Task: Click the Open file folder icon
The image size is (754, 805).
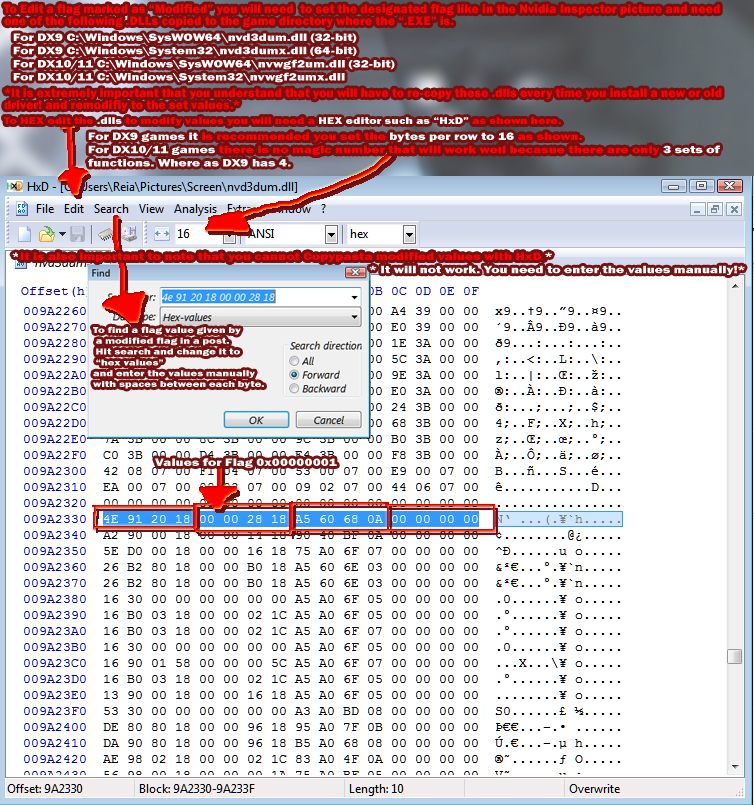Action: click(46, 234)
